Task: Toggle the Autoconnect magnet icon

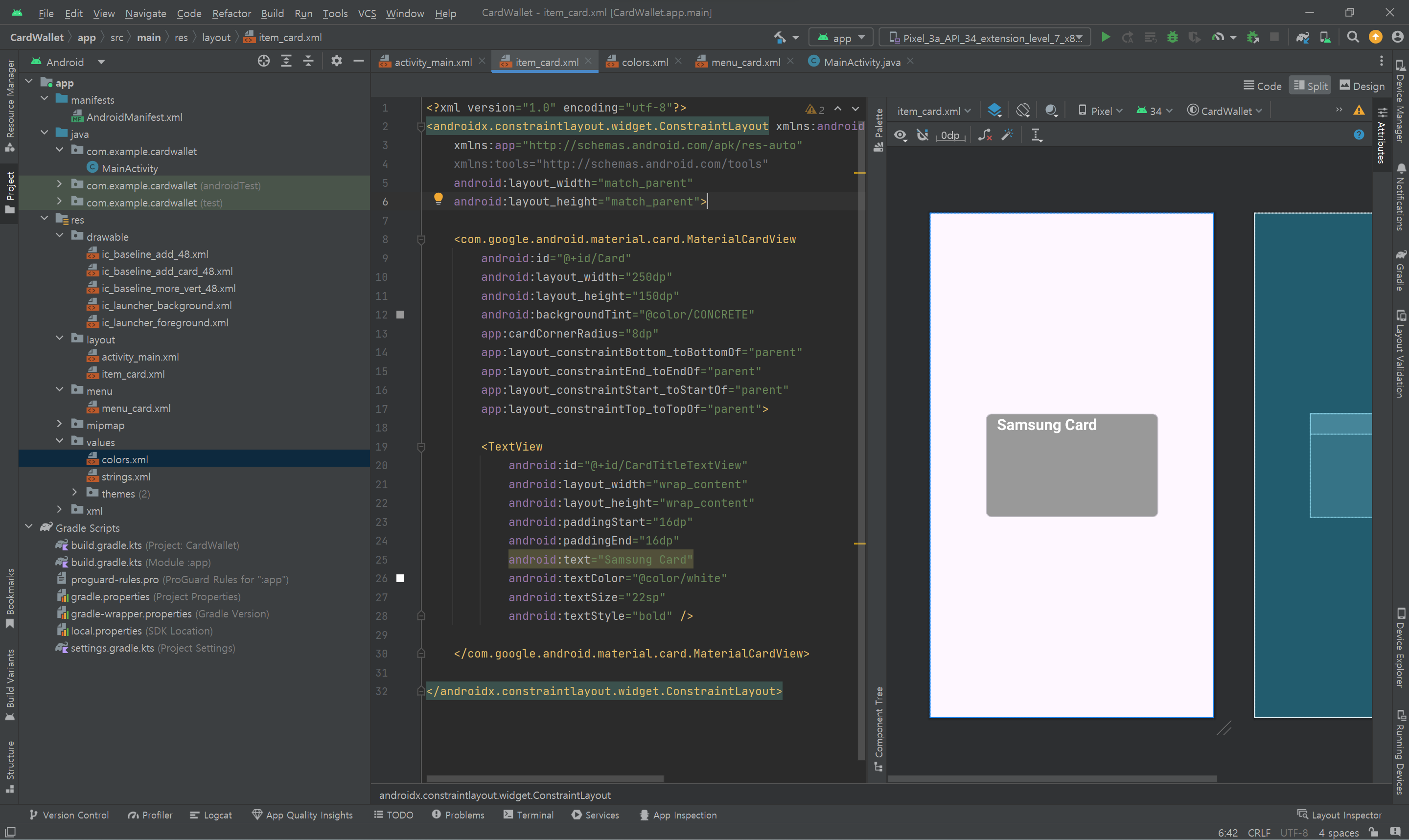Action: (923, 135)
